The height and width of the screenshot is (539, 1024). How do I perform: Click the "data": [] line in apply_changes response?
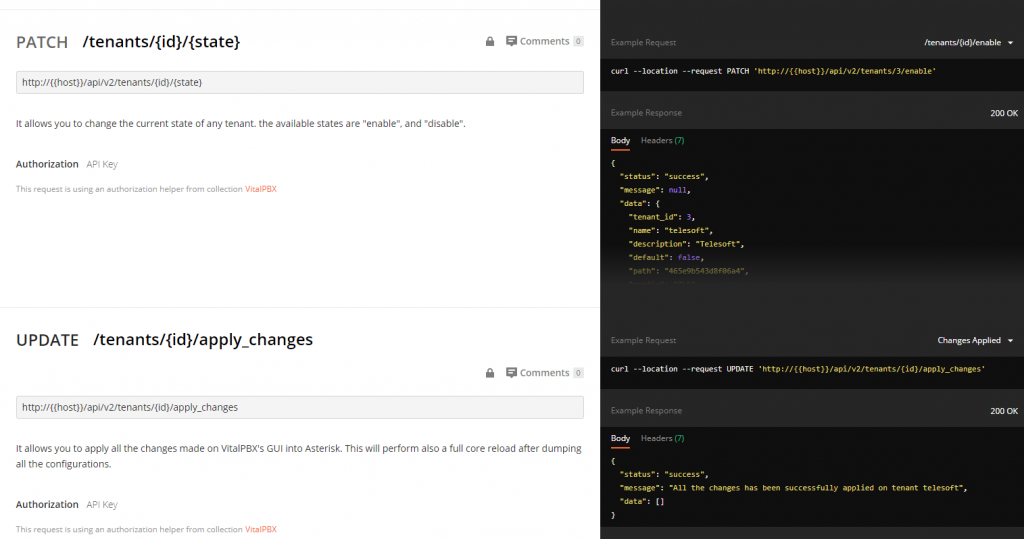pyautogui.click(x=642, y=502)
